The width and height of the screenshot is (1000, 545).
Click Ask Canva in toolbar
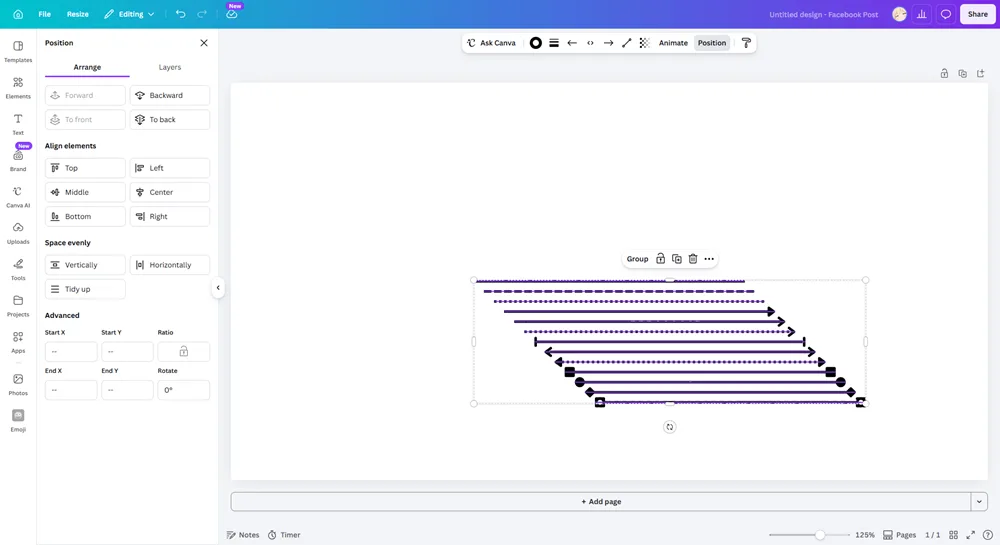coord(491,43)
